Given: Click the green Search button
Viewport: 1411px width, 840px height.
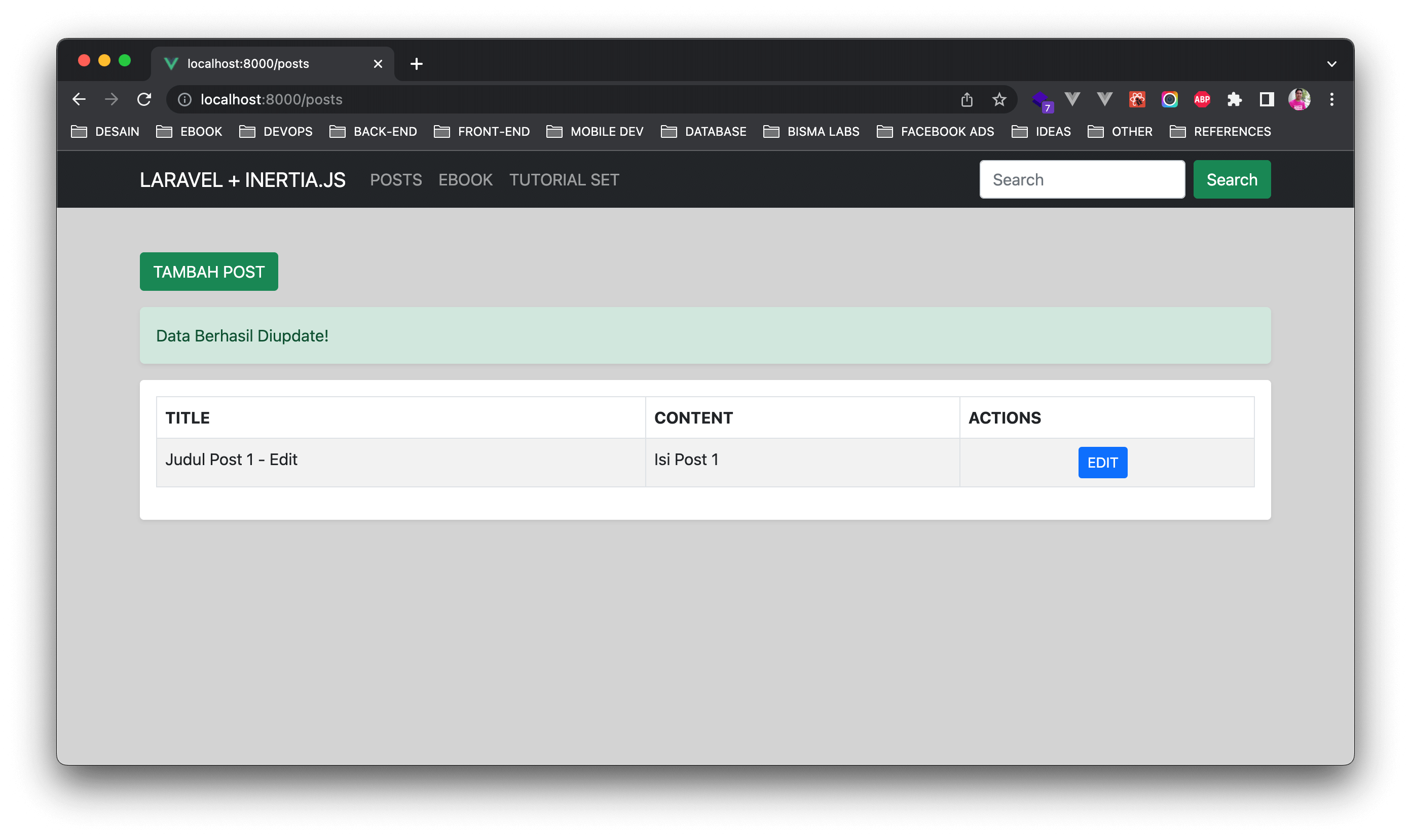Looking at the screenshot, I should 1232,179.
